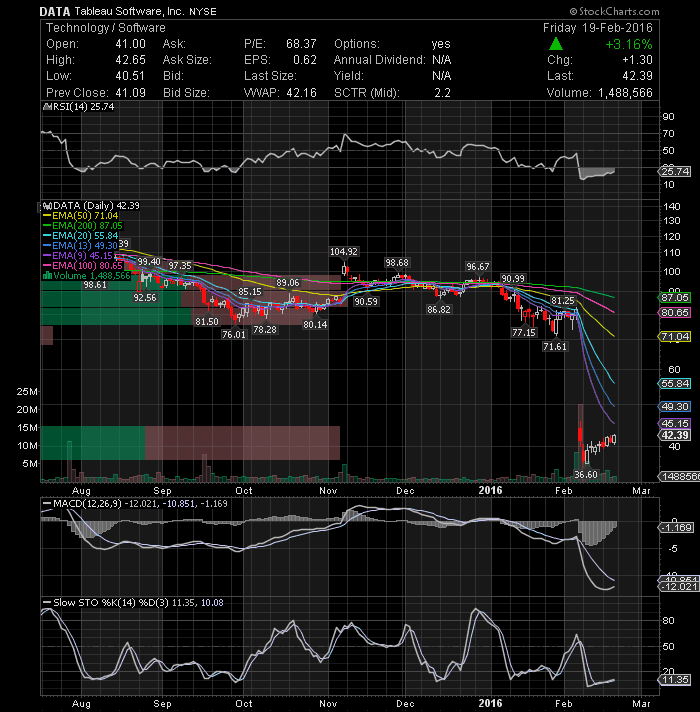700x712 pixels.
Task: Click the yellow 71.04 tag on the price axis
Action: coord(675,336)
